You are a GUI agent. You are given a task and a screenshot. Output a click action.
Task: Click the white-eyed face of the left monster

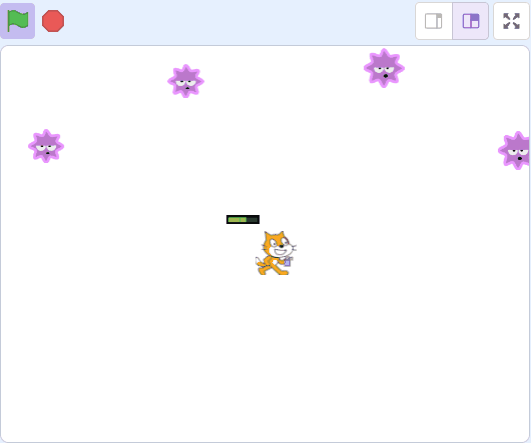(46, 149)
